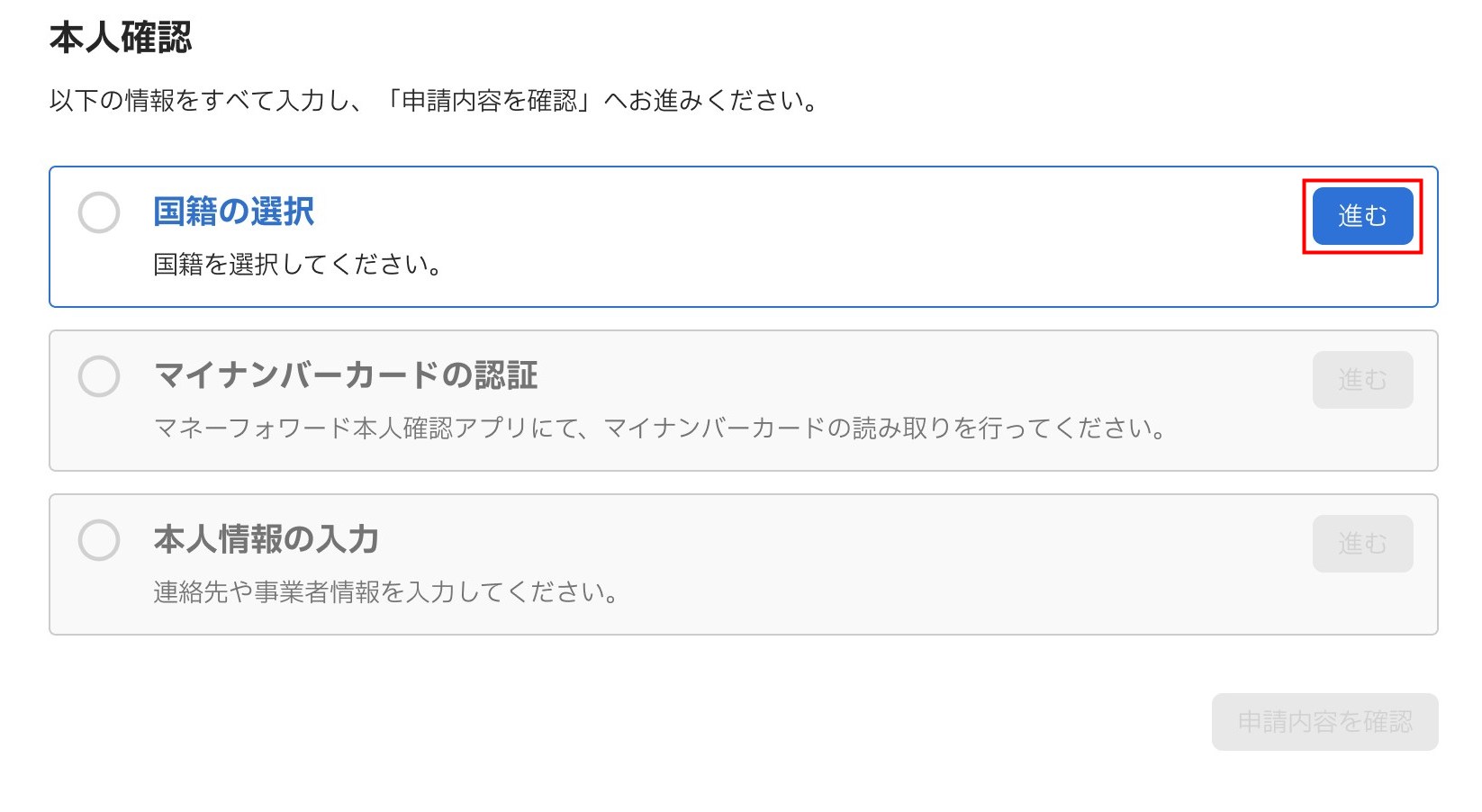Click the 本人確認 page heading
This screenshot has width=1482, height=812.
click(x=121, y=38)
